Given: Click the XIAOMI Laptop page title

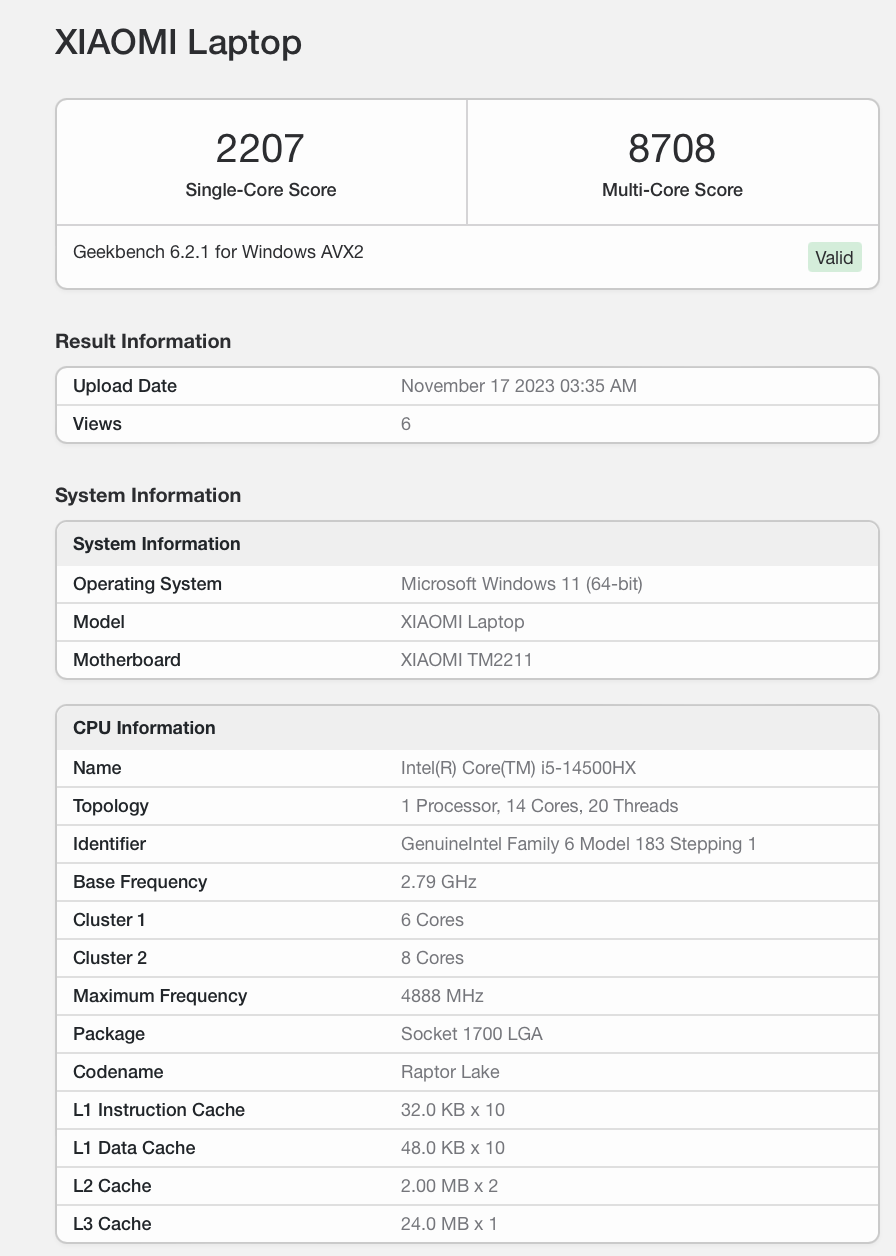Looking at the screenshot, I should pos(178,42).
